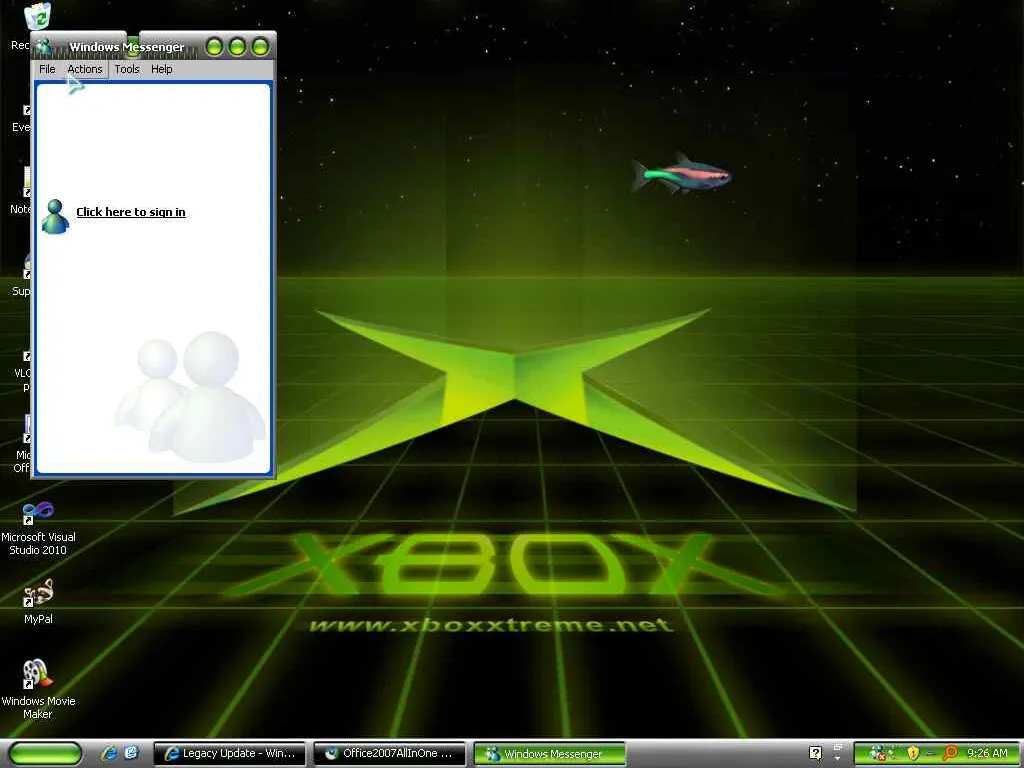The width and height of the screenshot is (1024, 768).
Task: Switch to the Legacy Update taskbar window
Action: 229,754
